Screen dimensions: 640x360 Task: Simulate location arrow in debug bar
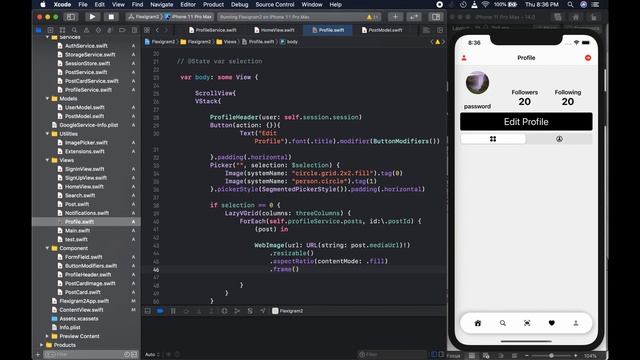coord(262,311)
